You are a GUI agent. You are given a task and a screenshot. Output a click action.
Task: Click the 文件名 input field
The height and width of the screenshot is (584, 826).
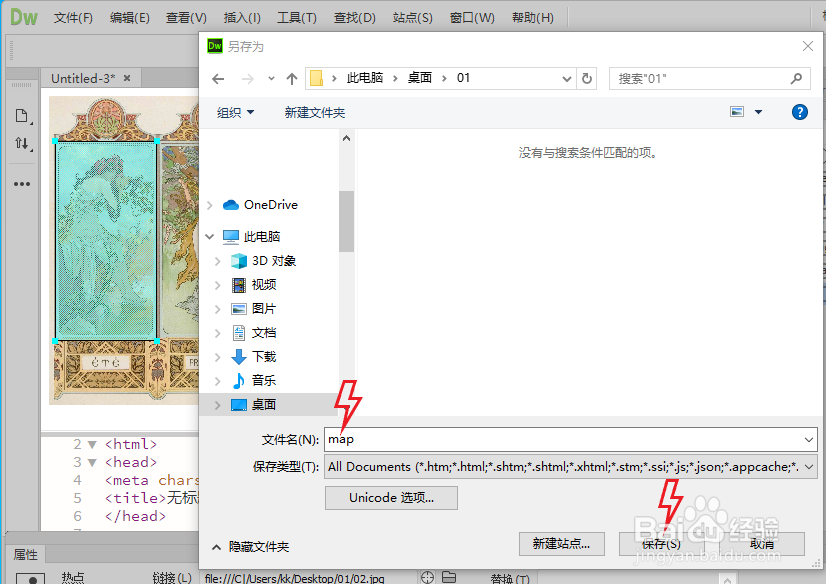click(x=571, y=439)
